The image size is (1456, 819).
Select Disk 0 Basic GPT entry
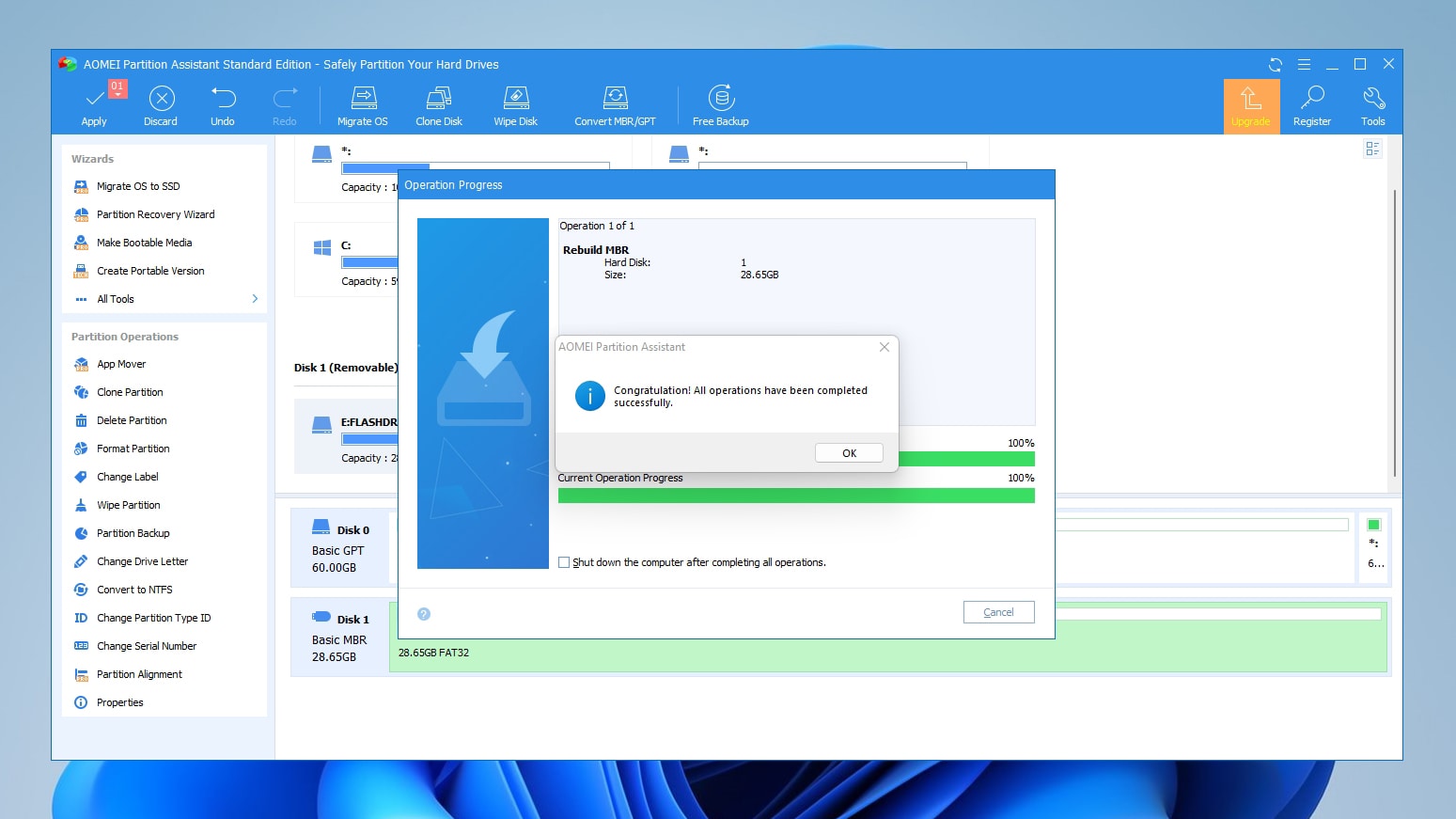(339, 548)
